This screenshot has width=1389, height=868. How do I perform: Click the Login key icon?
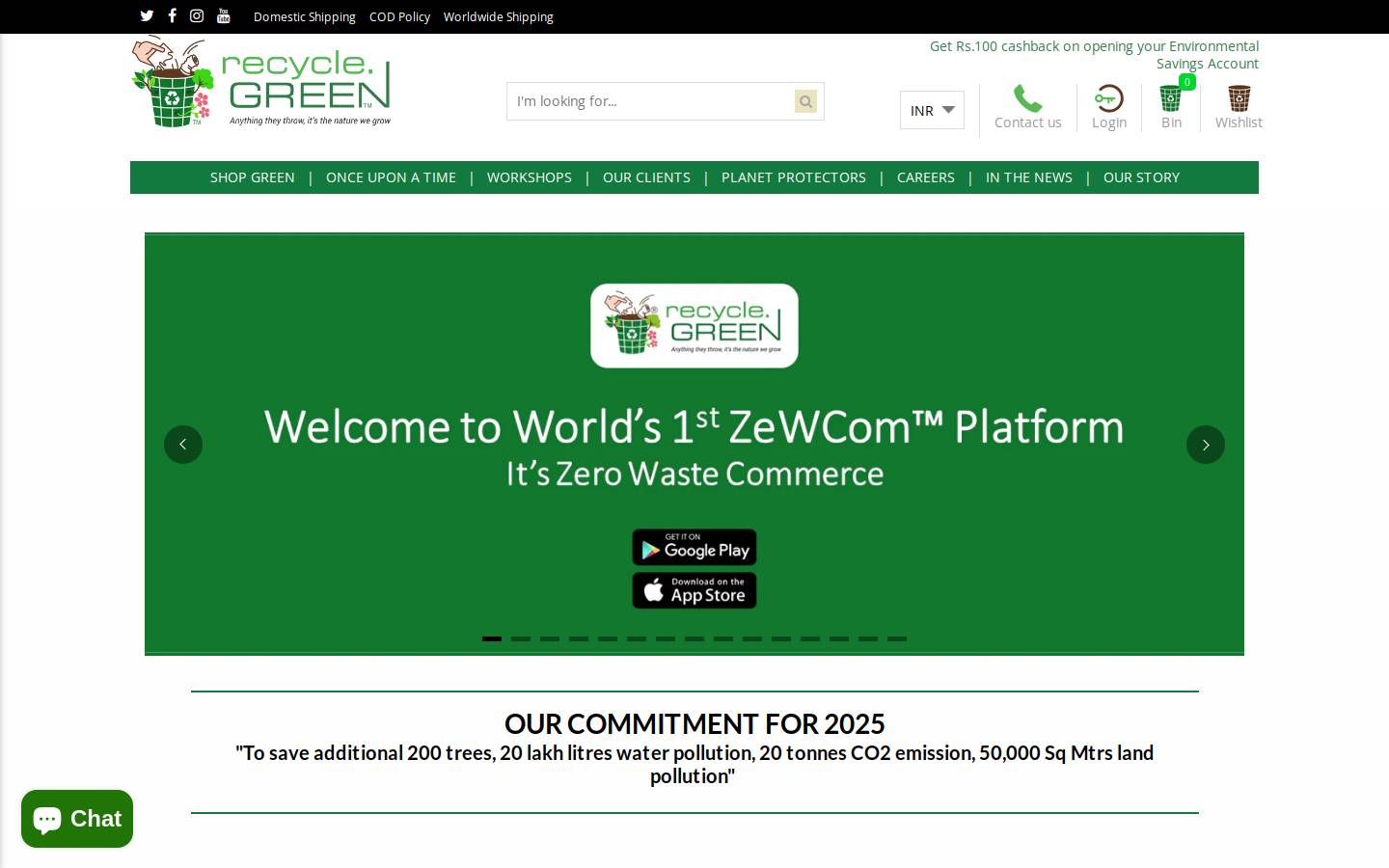[1108, 98]
